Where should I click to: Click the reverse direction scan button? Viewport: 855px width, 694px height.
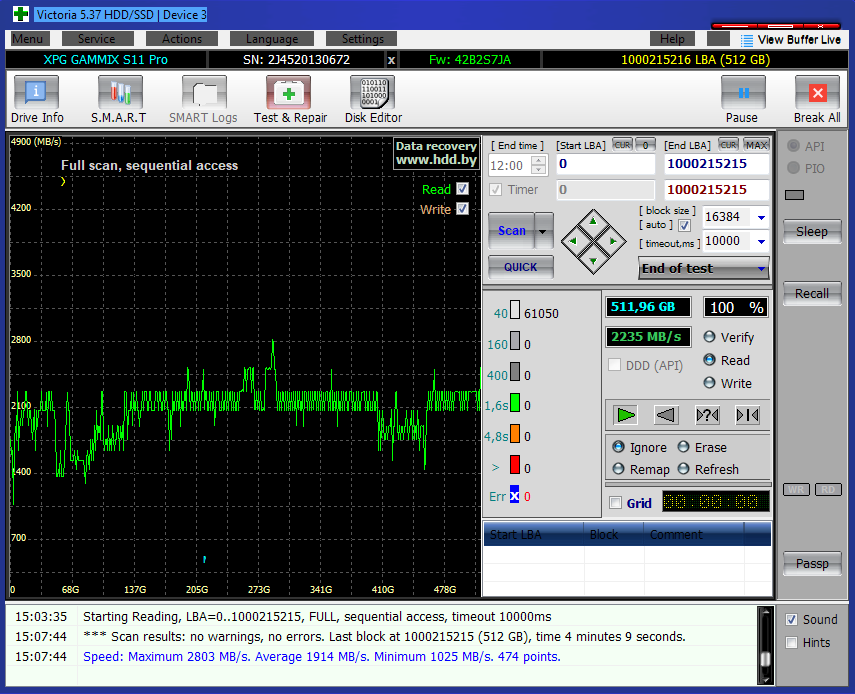click(x=666, y=415)
